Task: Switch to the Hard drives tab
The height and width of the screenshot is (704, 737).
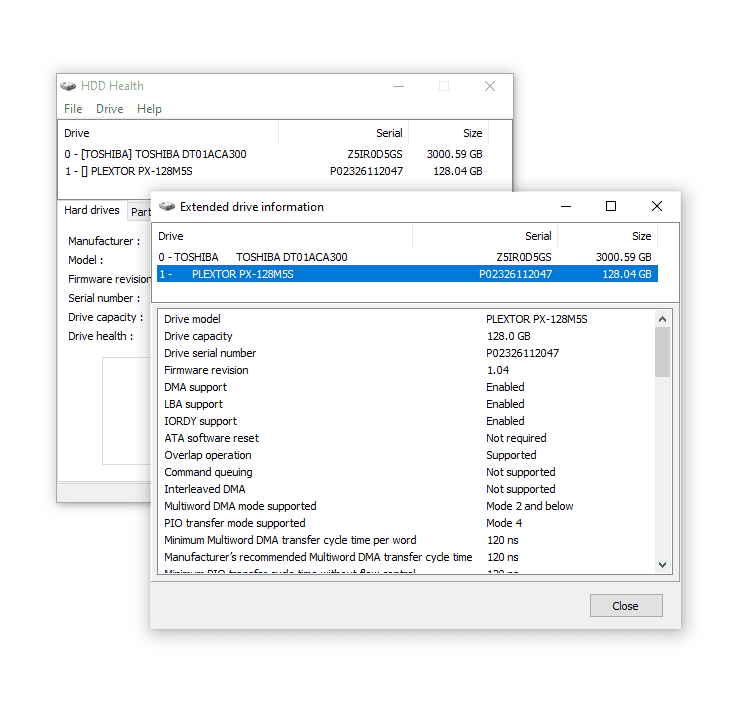Action: point(92,210)
